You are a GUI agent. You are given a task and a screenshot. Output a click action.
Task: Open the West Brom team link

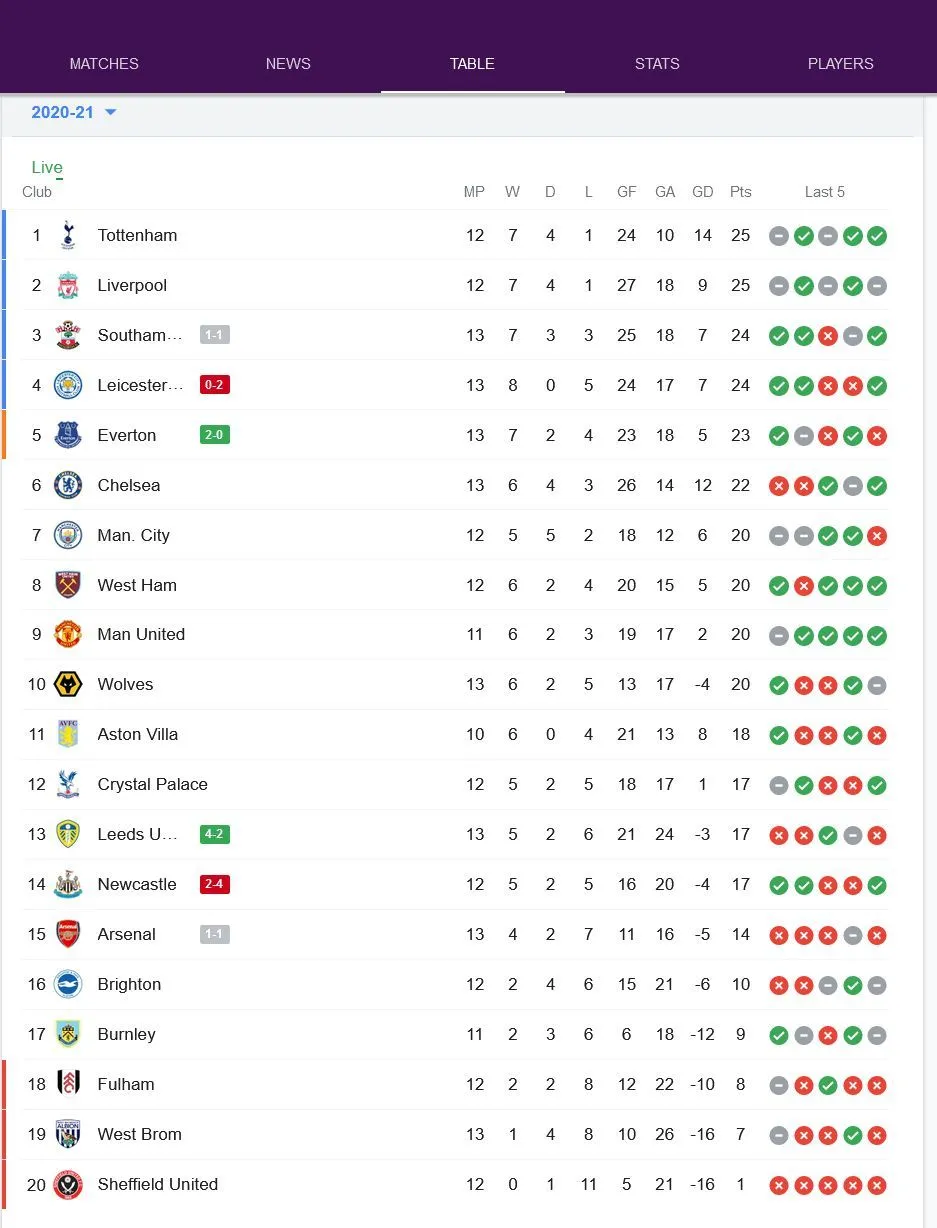(x=139, y=1135)
